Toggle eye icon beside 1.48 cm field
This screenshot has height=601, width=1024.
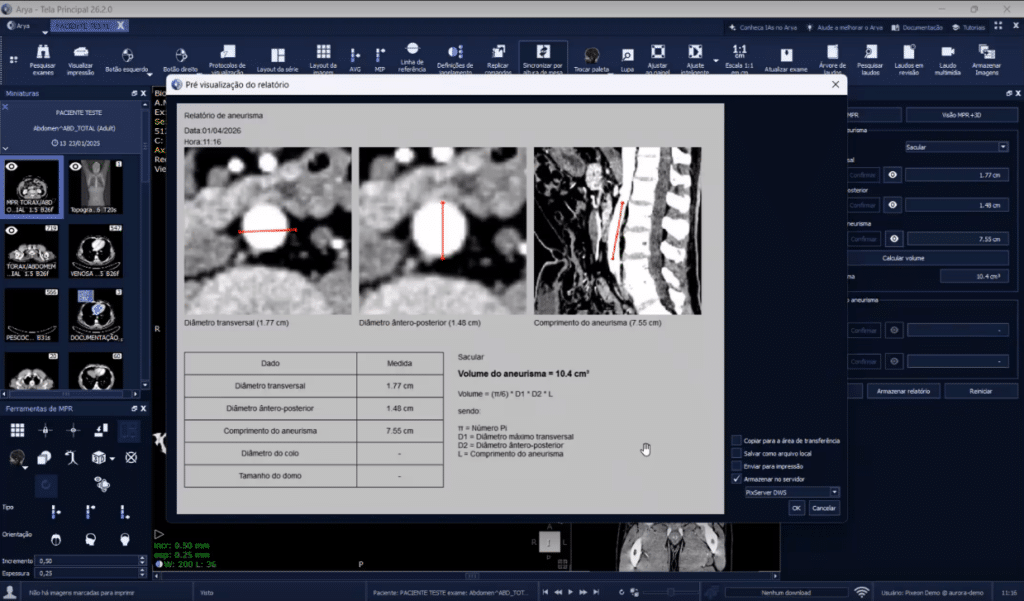(892, 204)
